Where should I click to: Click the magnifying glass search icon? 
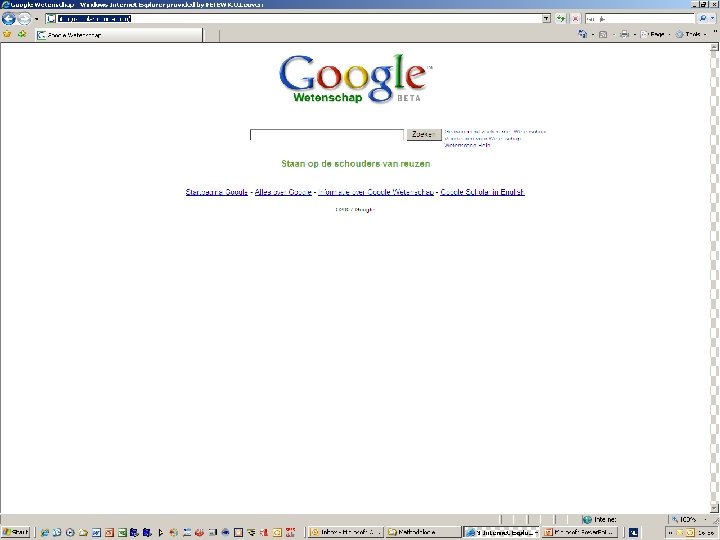coord(703,19)
